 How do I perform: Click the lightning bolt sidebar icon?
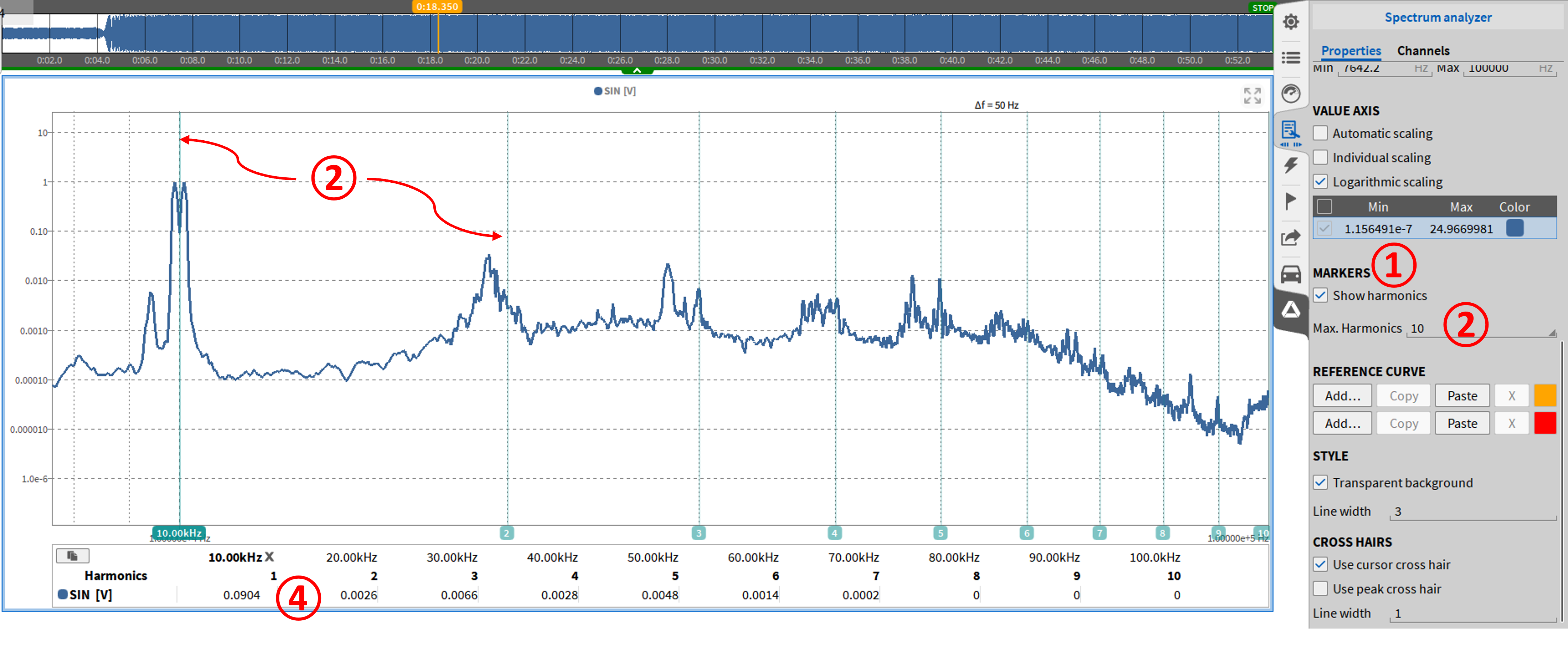[1290, 165]
